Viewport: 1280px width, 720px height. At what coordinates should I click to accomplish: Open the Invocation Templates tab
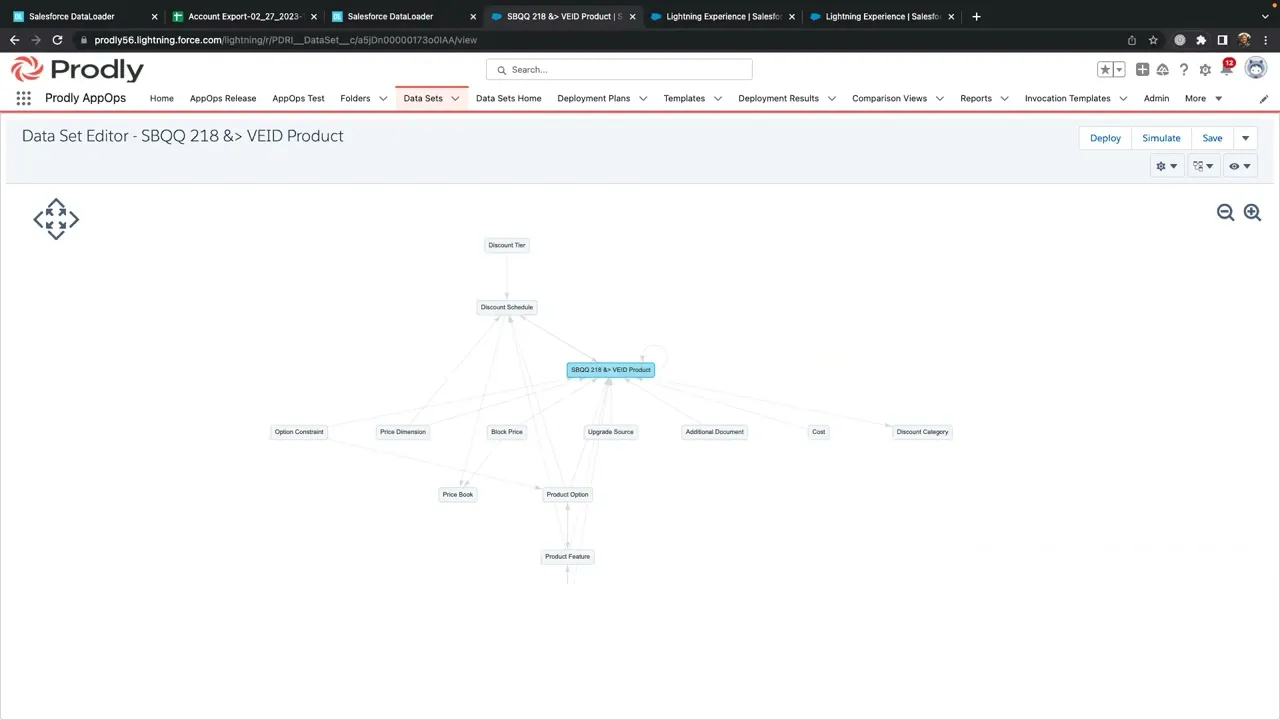1068,98
